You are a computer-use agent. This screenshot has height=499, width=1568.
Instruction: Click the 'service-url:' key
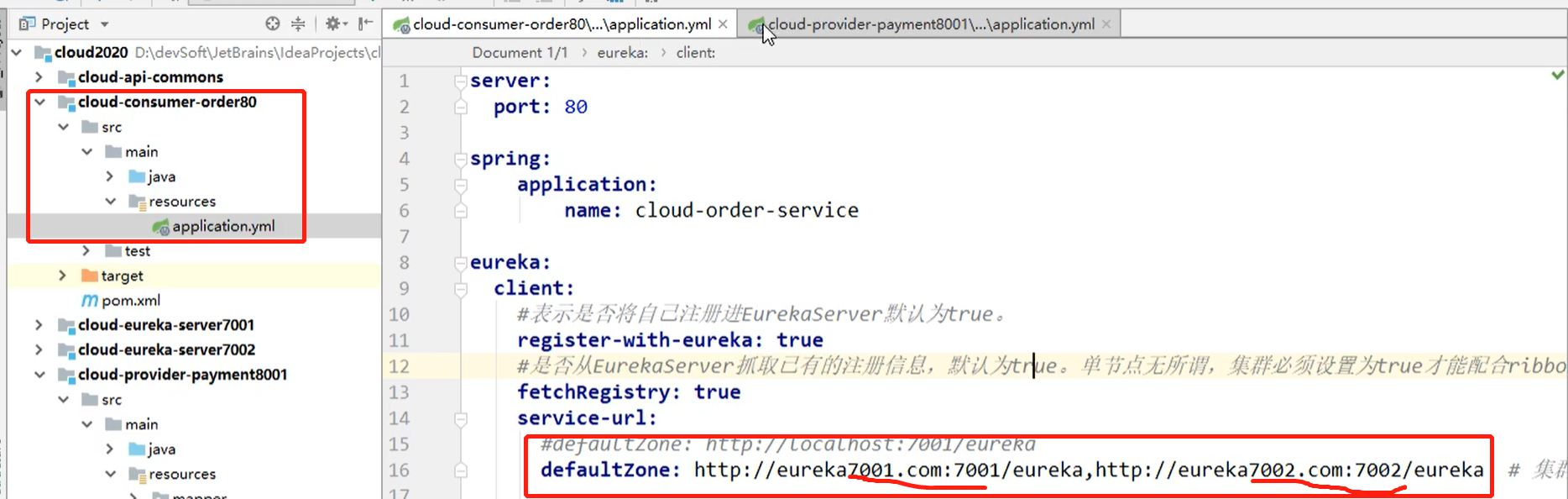click(x=587, y=418)
